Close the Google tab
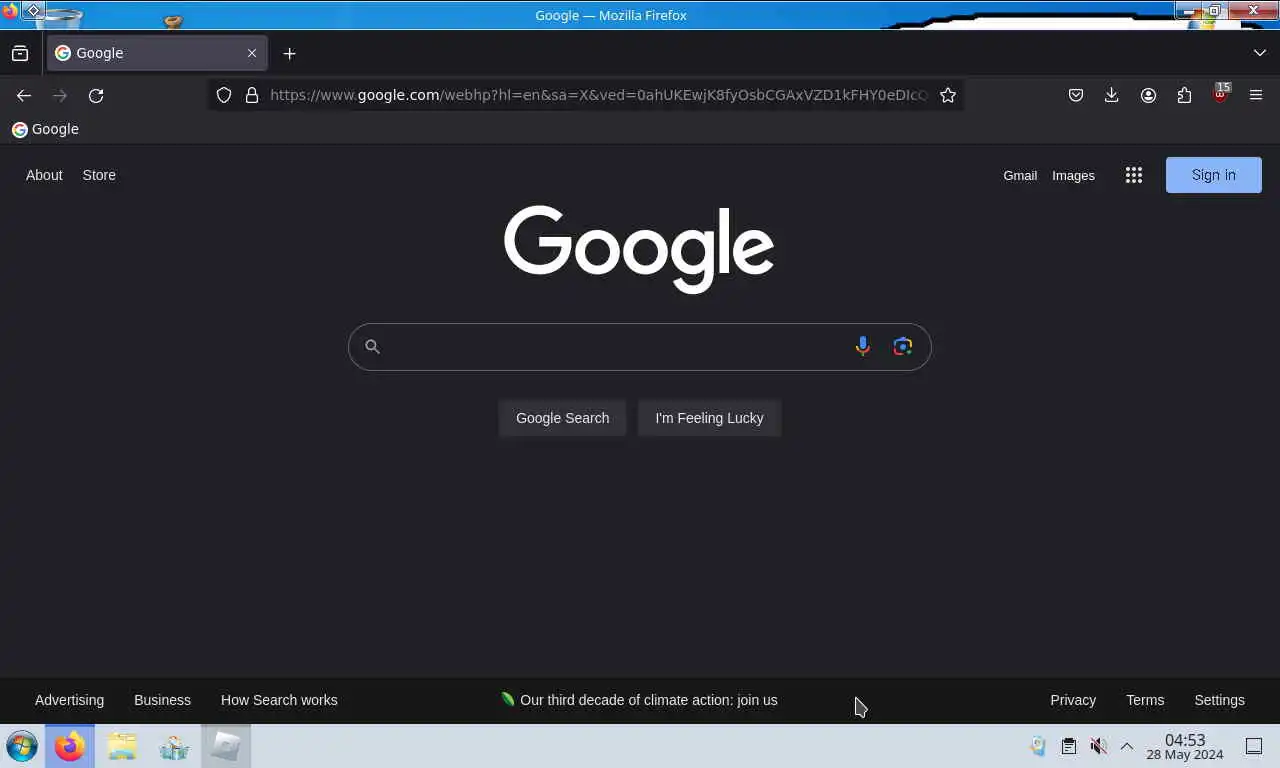The width and height of the screenshot is (1280, 768). click(x=252, y=53)
